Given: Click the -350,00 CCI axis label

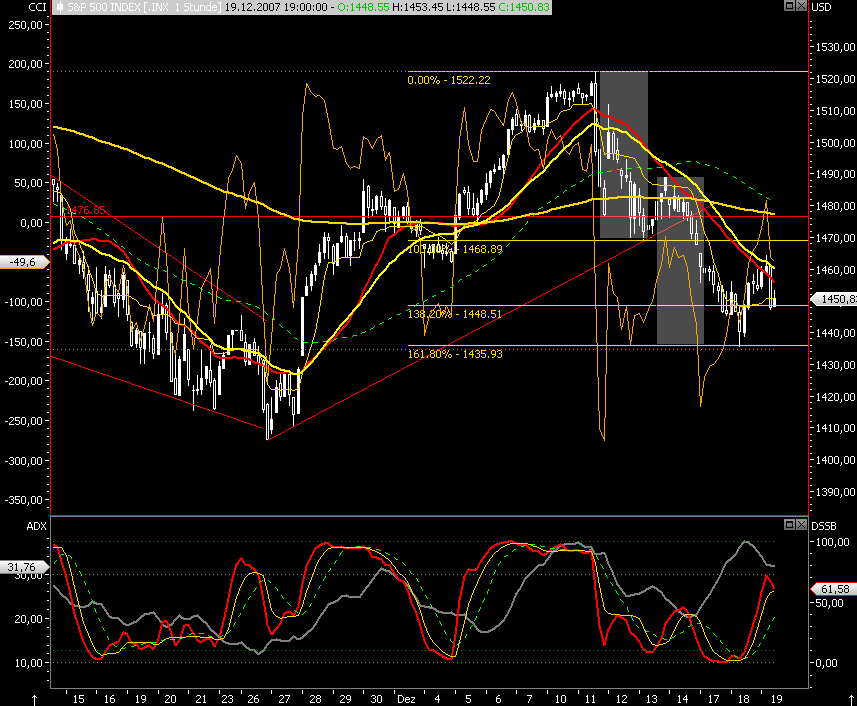Looking at the screenshot, I should tap(24, 500).
